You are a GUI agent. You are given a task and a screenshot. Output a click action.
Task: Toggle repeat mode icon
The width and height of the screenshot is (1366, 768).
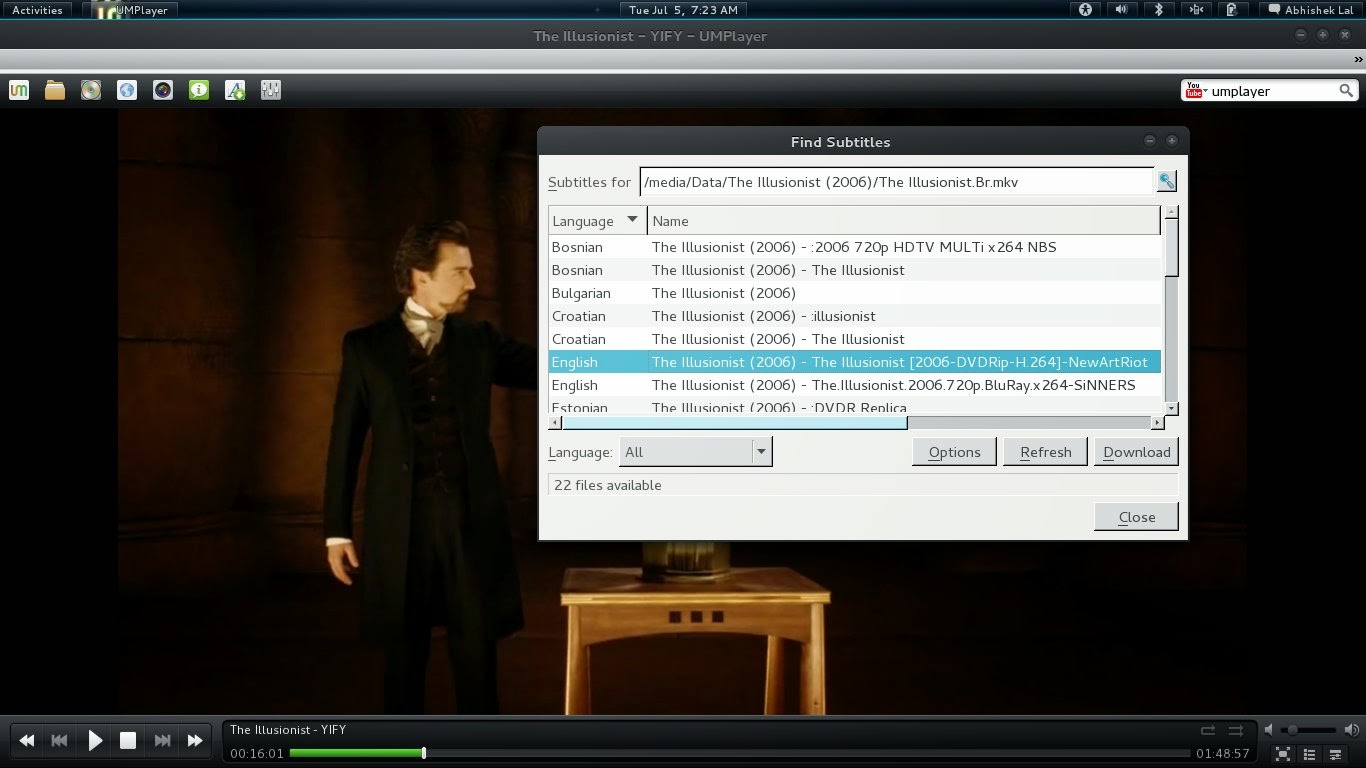1208,731
